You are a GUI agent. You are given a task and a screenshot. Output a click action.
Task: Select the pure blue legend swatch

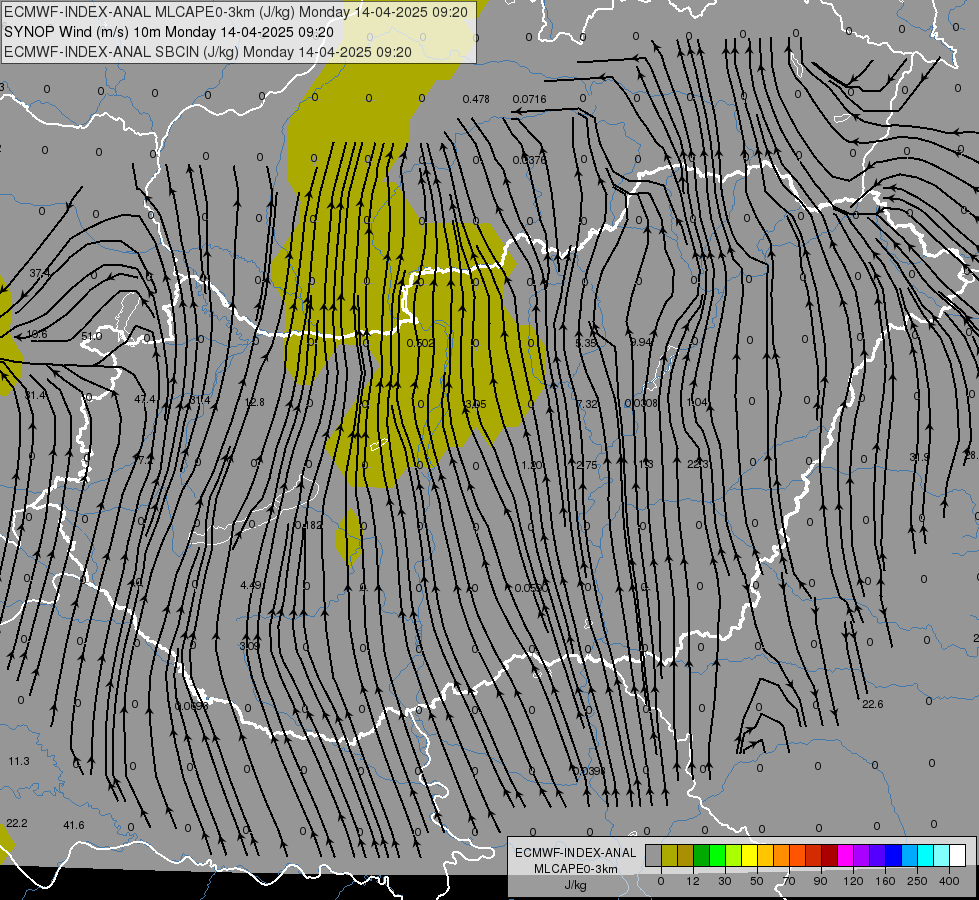point(893,855)
